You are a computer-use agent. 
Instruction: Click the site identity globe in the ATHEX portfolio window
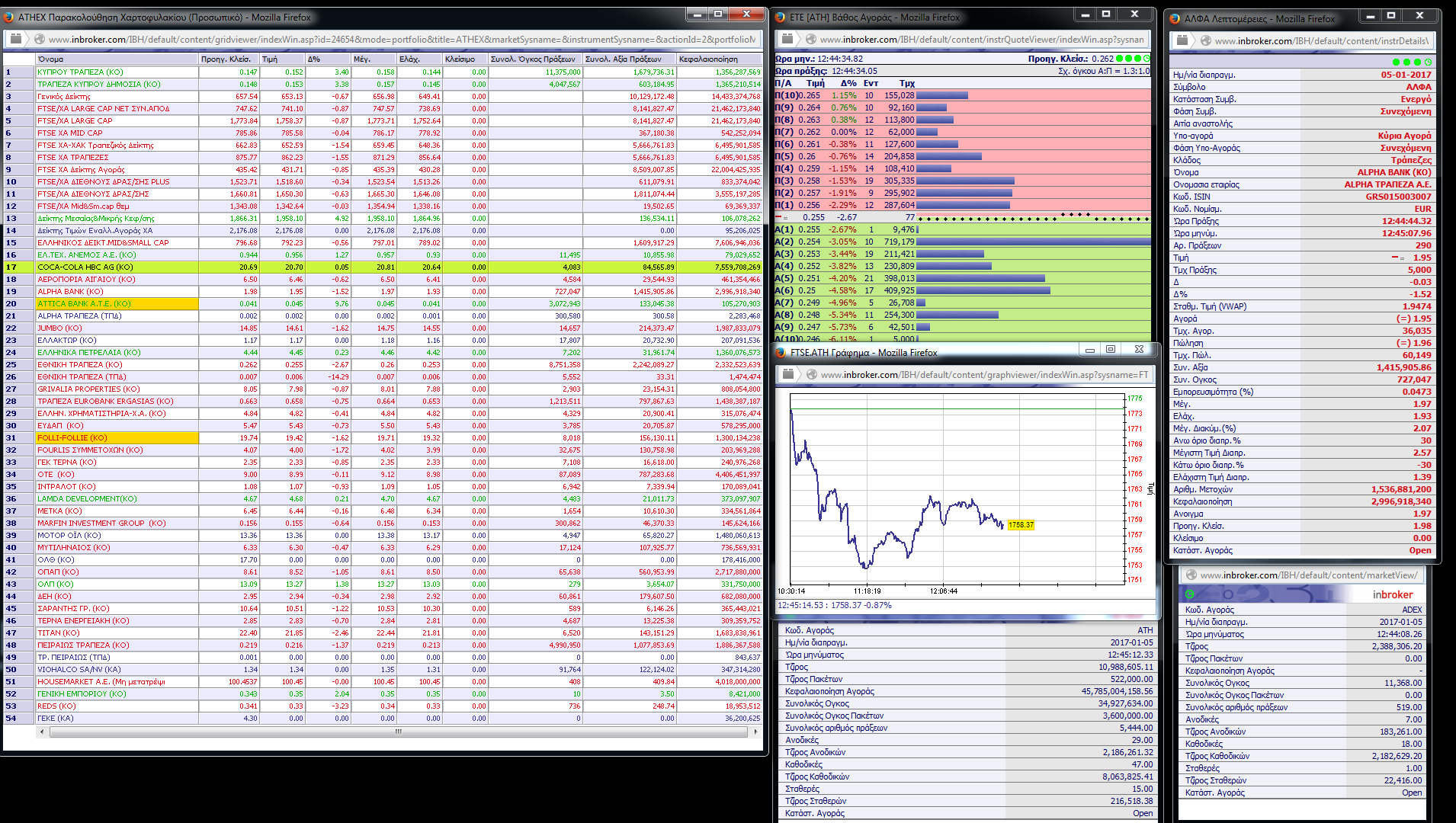point(39,40)
